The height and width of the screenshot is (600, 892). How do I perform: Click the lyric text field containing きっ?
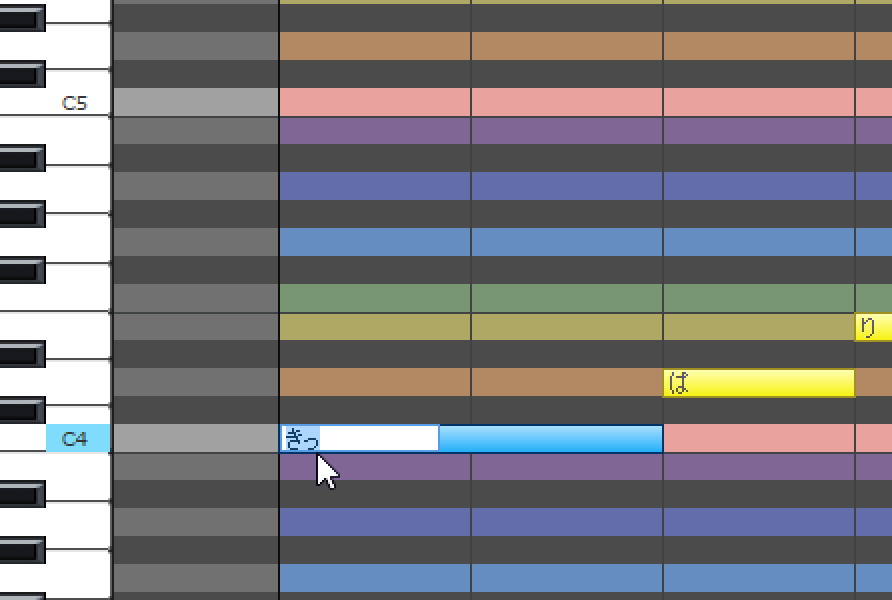tap(360, 438)
